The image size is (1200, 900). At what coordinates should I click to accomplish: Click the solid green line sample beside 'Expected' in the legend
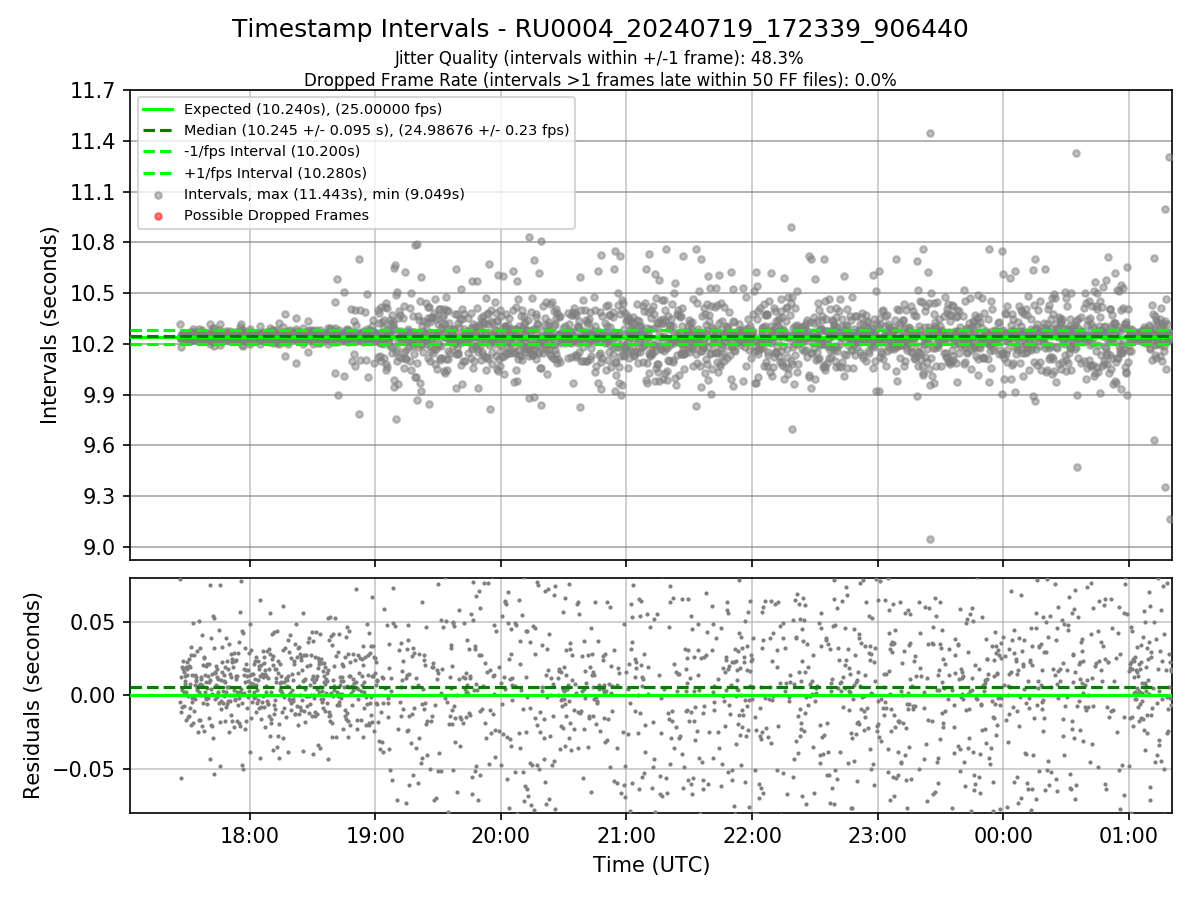tap(159, 109)
